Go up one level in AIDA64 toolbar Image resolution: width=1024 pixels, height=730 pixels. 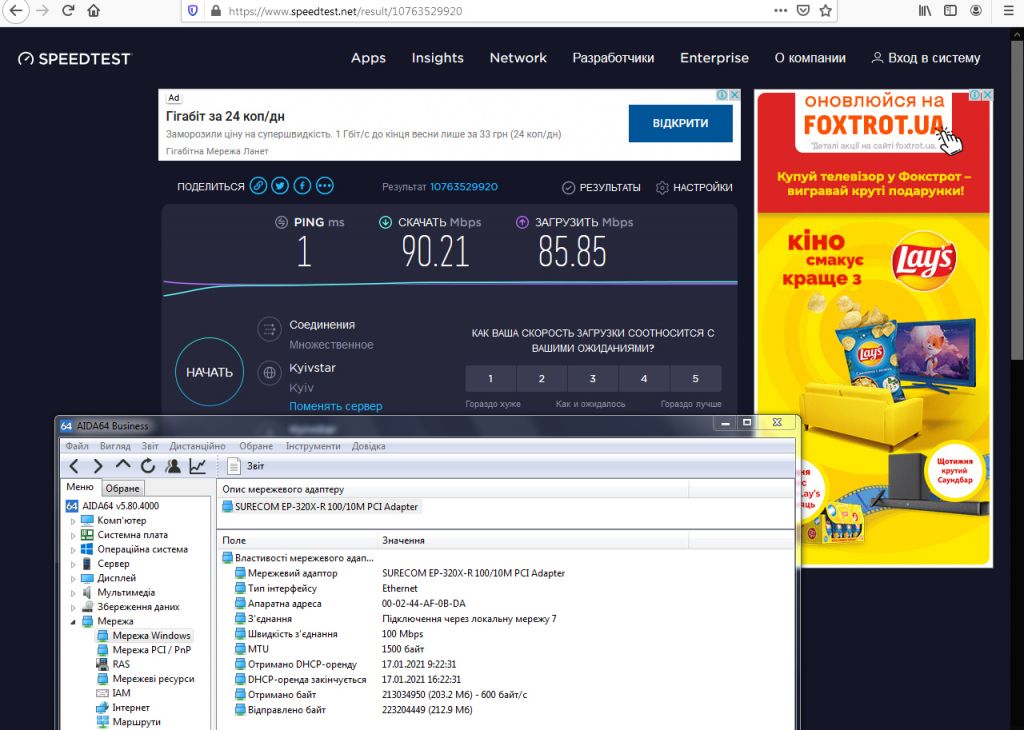(x=123, y=466)
